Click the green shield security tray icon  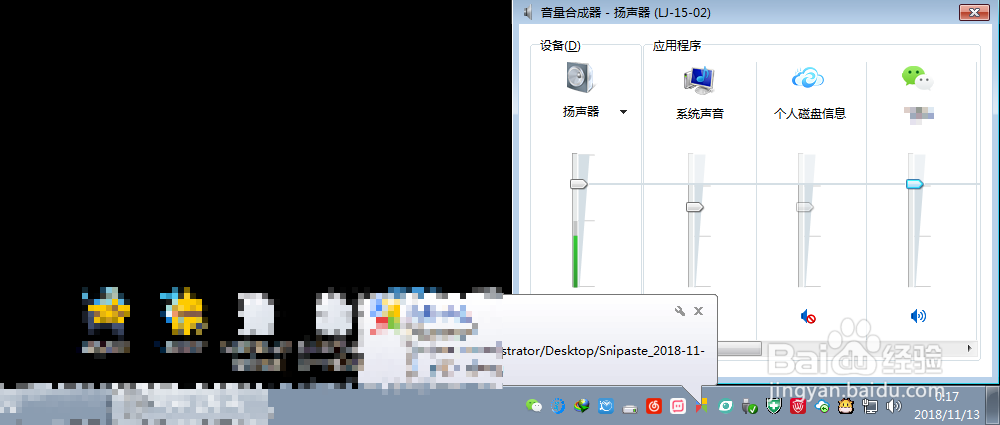[x=774, y=405]
